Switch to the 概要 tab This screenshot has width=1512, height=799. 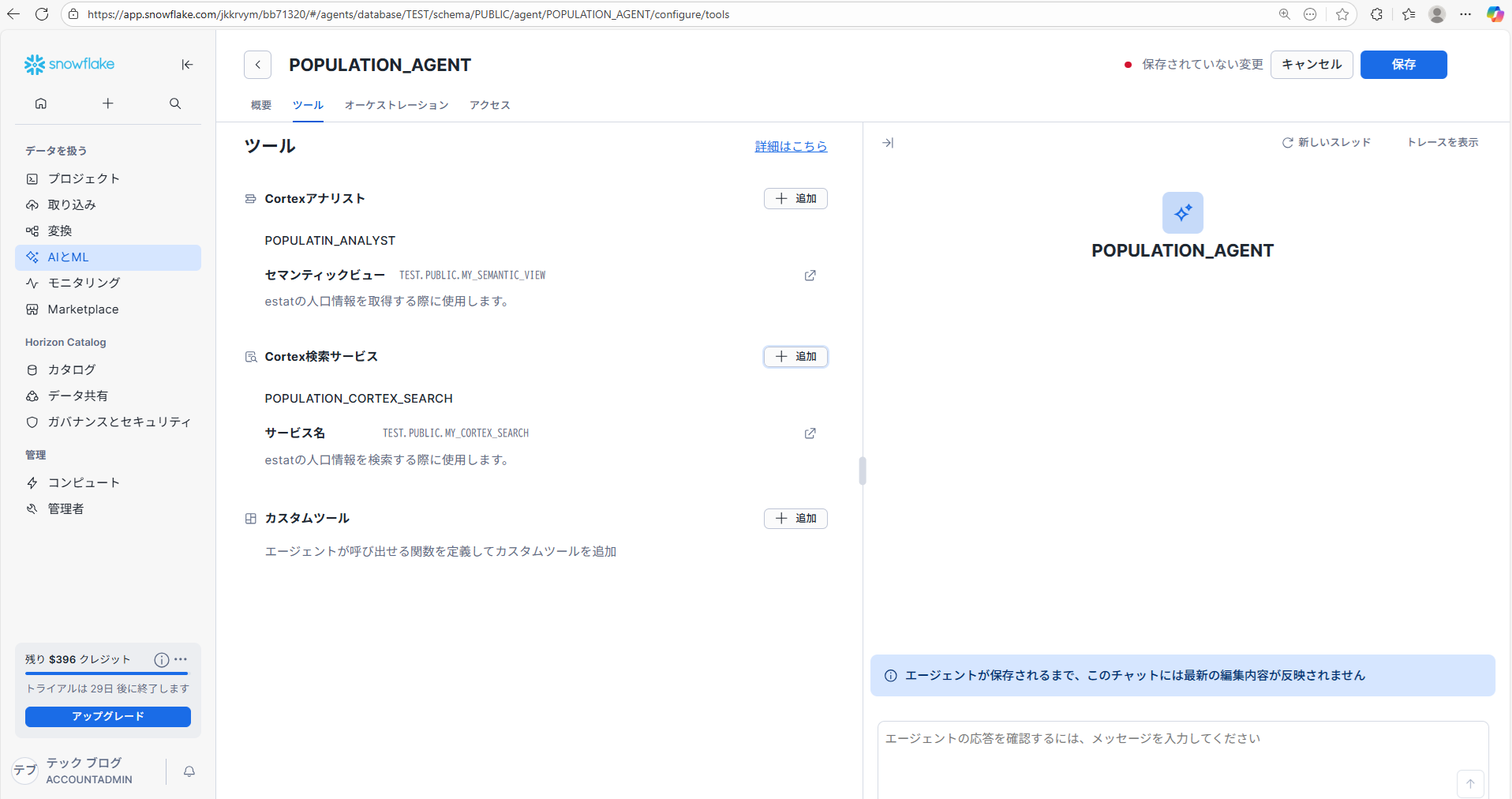coord(261,105)
